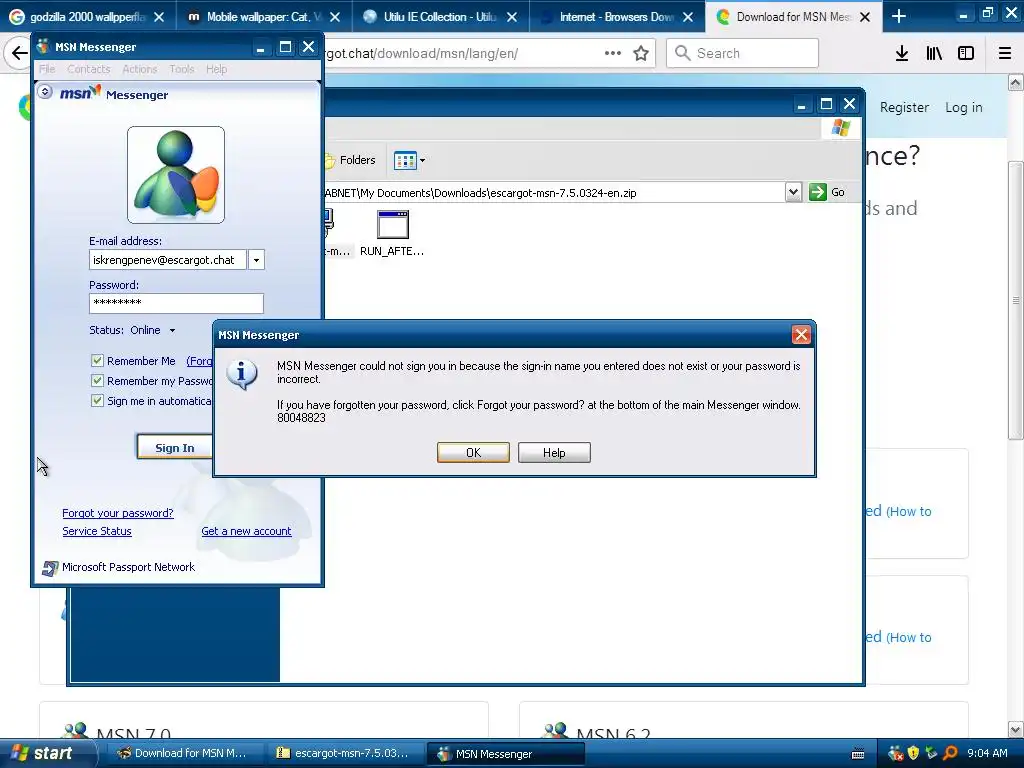1024x768 pixels.
Task: Click the Windows flag logo in Explorer
Action: coord(841,127)
